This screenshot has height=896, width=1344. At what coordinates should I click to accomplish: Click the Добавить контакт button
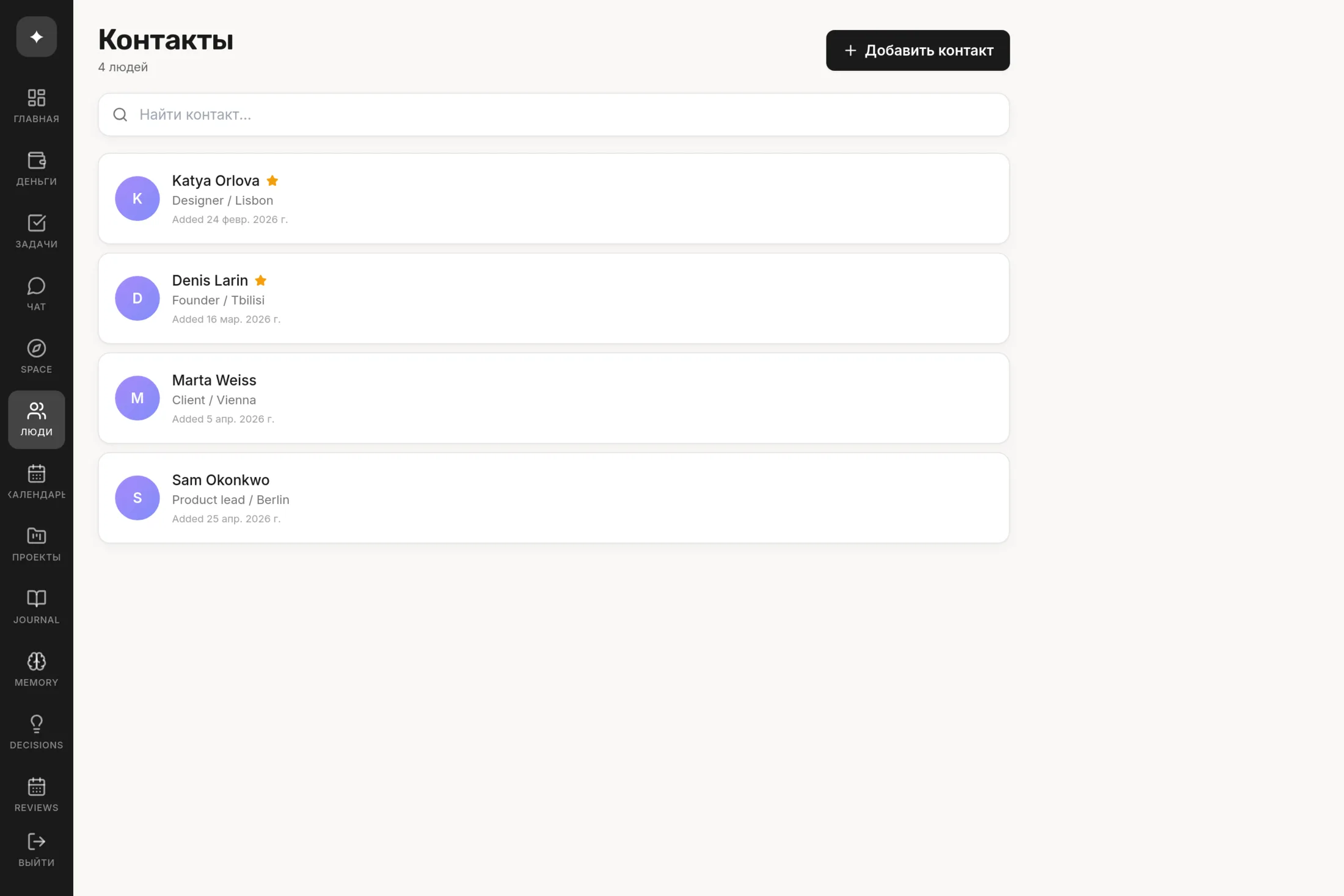pyautogui.click(x=918, y=50)
